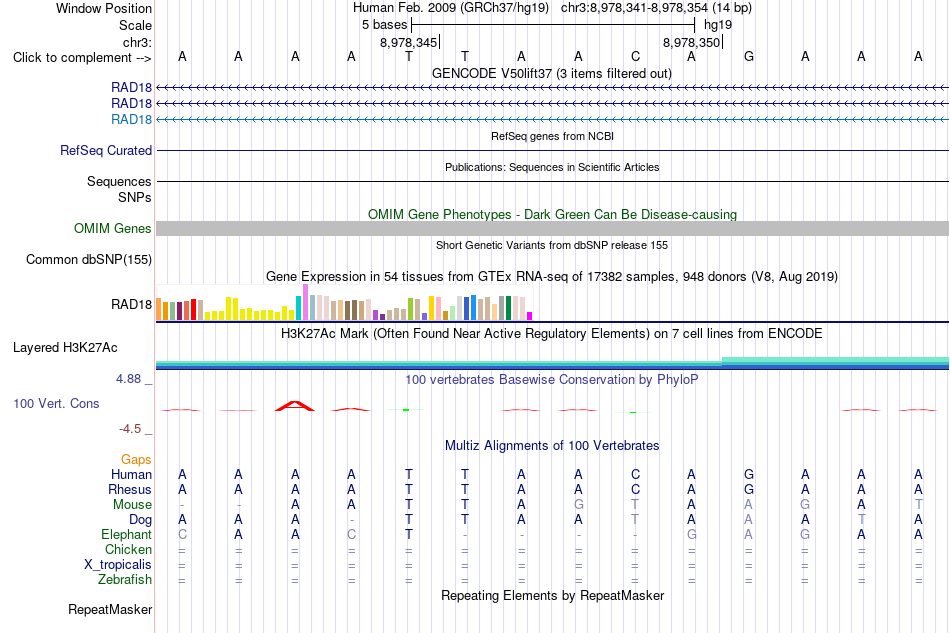Open the light blue RAD18 transcript label

point(131,119)
